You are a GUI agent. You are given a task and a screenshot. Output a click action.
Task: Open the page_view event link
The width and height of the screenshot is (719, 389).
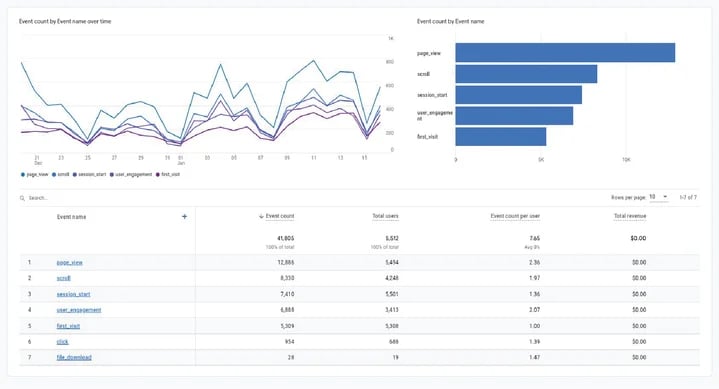(x=69, y=262)
